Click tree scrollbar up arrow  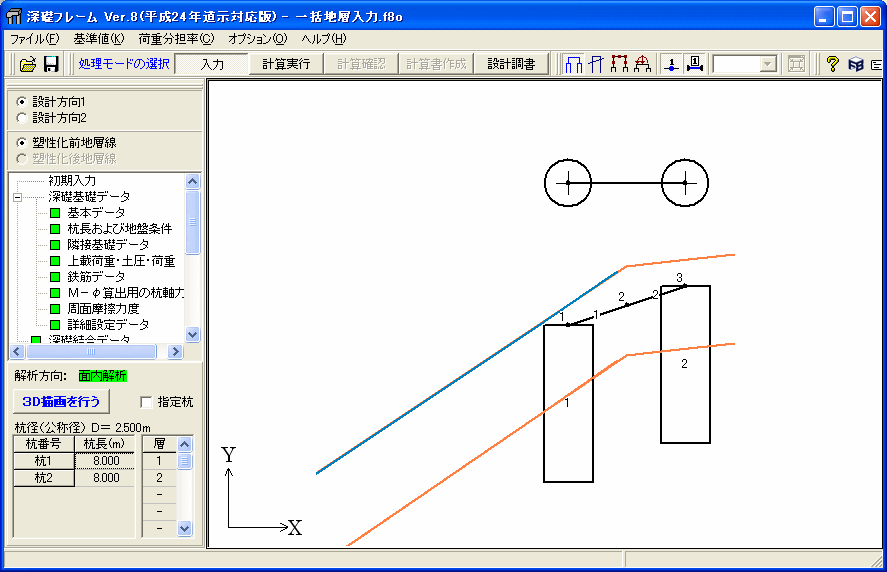pyautogui.click(x=192, y=182)
